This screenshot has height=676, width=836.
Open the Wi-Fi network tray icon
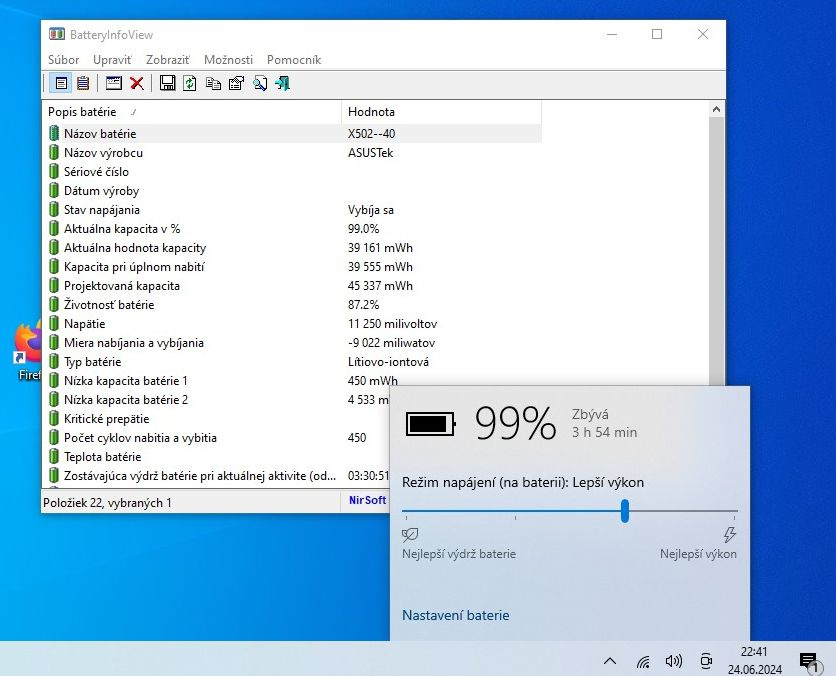click(644, 662)
